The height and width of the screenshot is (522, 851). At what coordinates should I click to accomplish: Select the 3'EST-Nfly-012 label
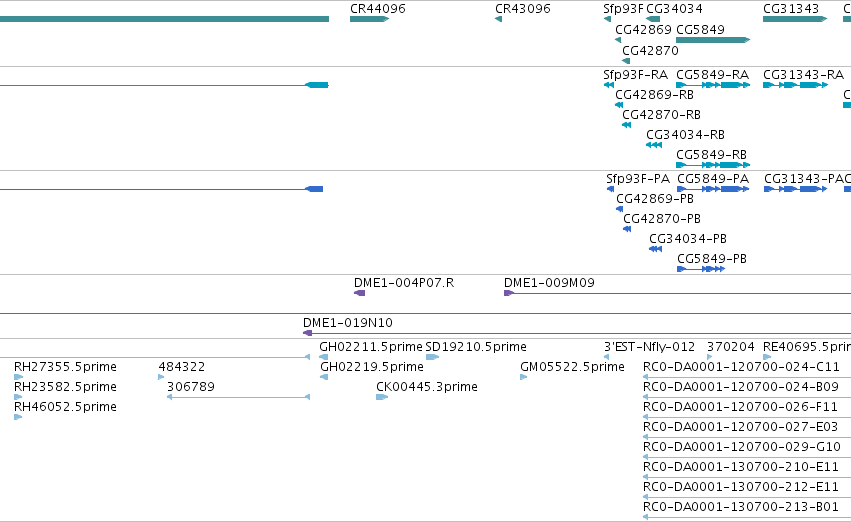tap(650, 347)
